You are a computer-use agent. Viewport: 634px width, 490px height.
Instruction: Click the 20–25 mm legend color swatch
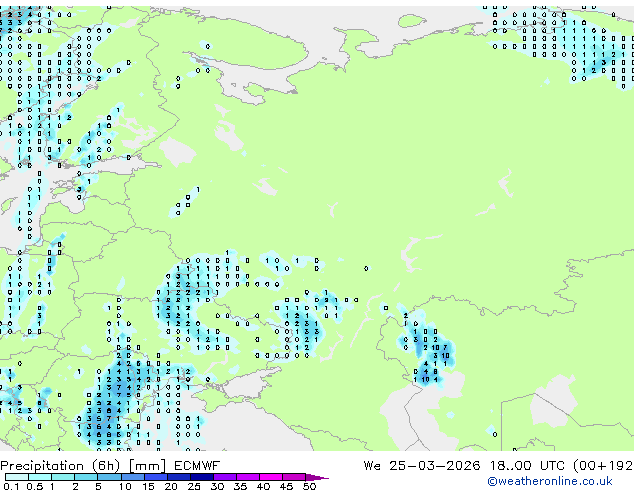(179, 477)
